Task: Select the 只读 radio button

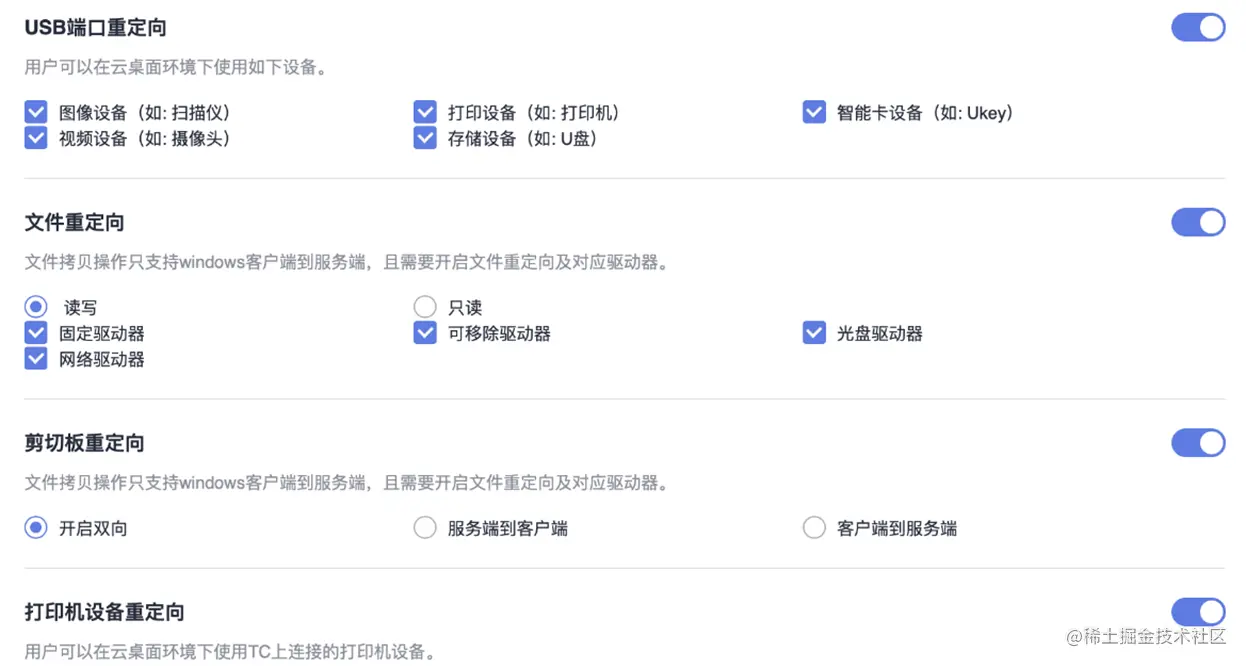Action: pyautogui.click(x=425, y=307)
